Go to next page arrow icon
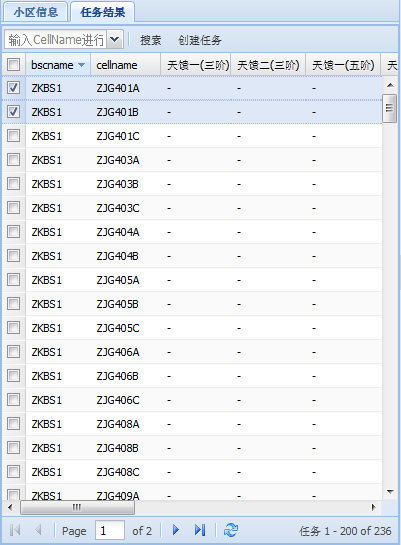Image resolution: width=401 pixels, height=545 pixels. point(176,530)
